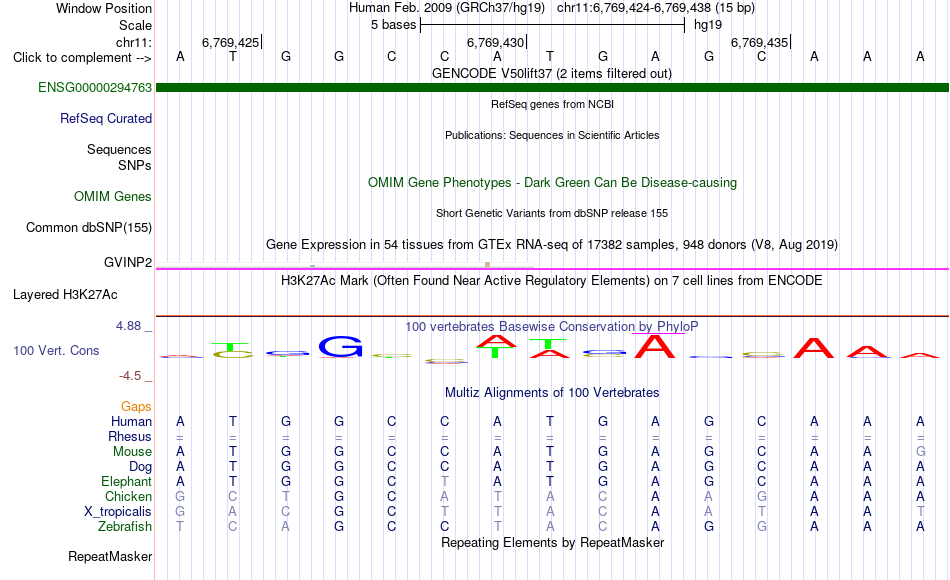Open the H3K27Ac Mark ENCODE title

[551, 281]
